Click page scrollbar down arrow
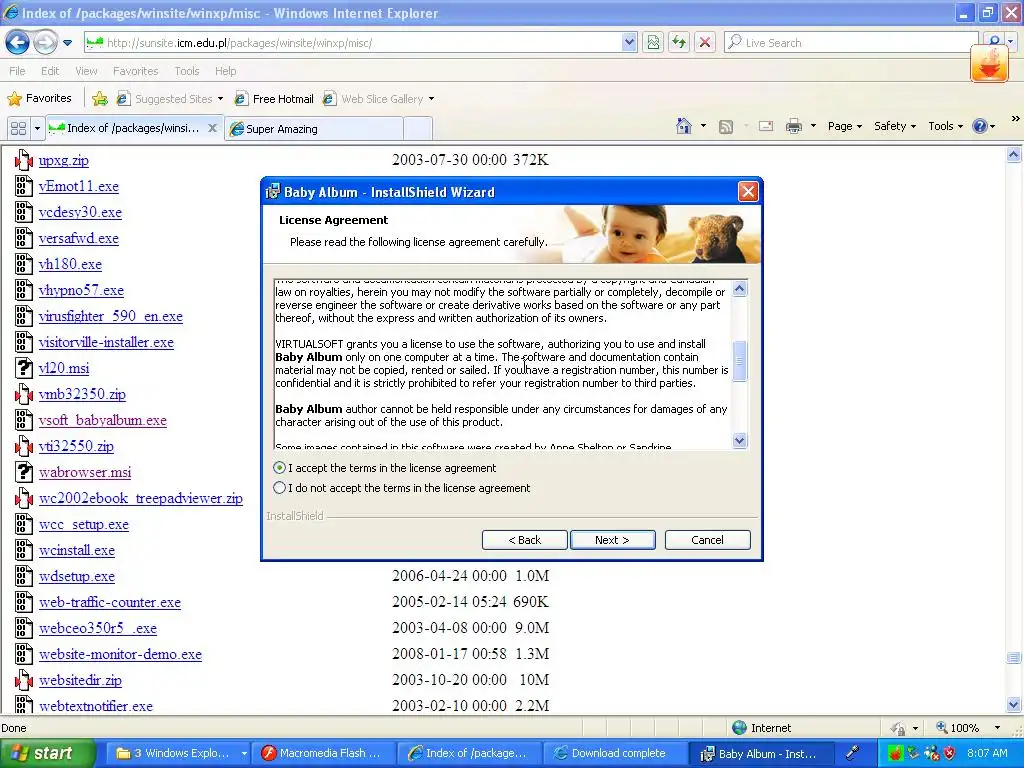Viewport: 1024px width, 768px height. 1014,704
